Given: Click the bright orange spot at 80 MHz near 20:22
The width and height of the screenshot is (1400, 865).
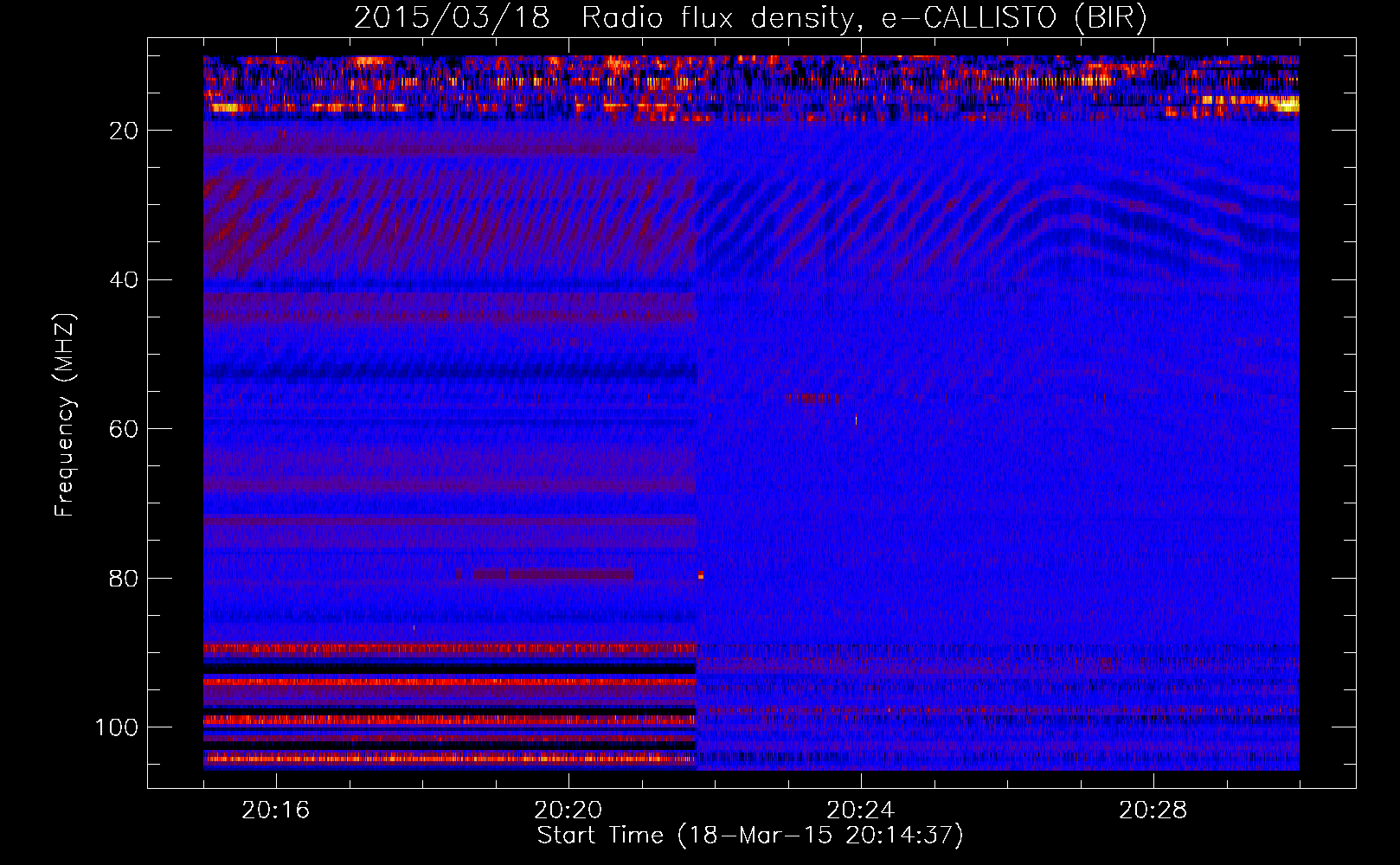Looking at the screenshot, I should click(x=701, y=574).
